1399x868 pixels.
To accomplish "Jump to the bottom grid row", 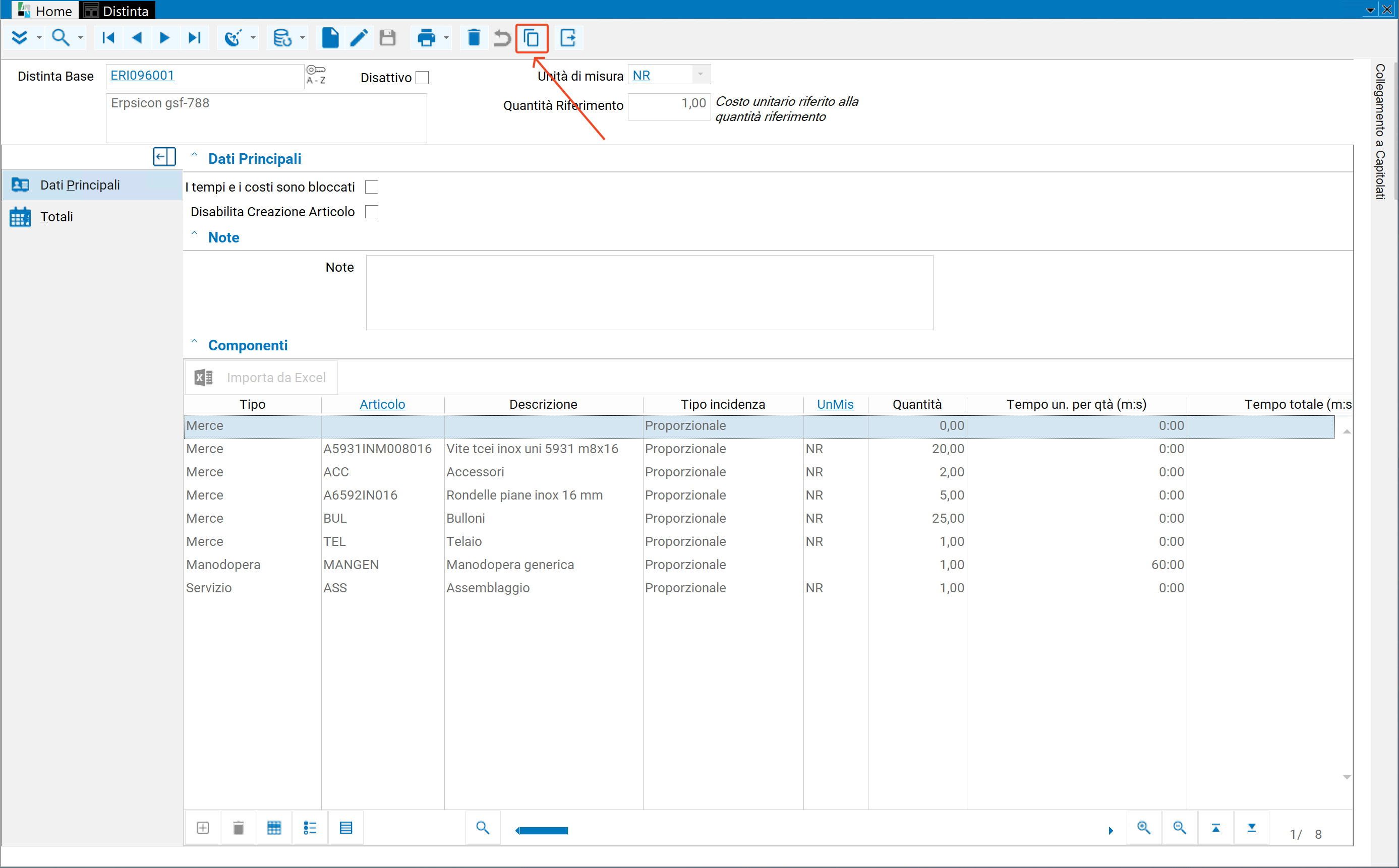I will [x=1251, y=827].
